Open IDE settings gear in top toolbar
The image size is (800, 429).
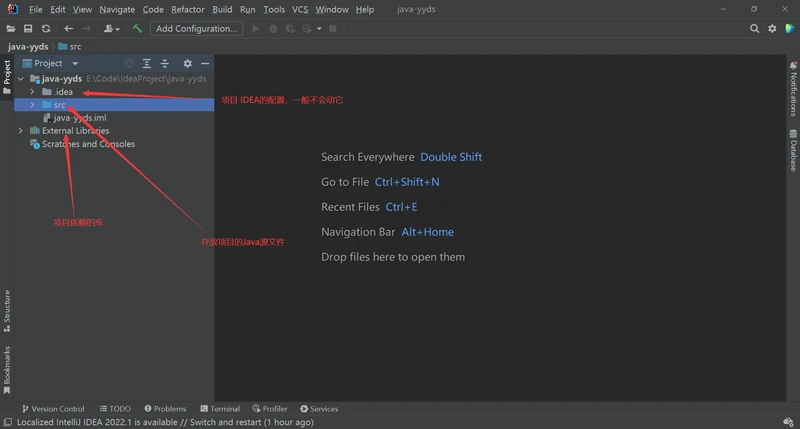point(772,29)
